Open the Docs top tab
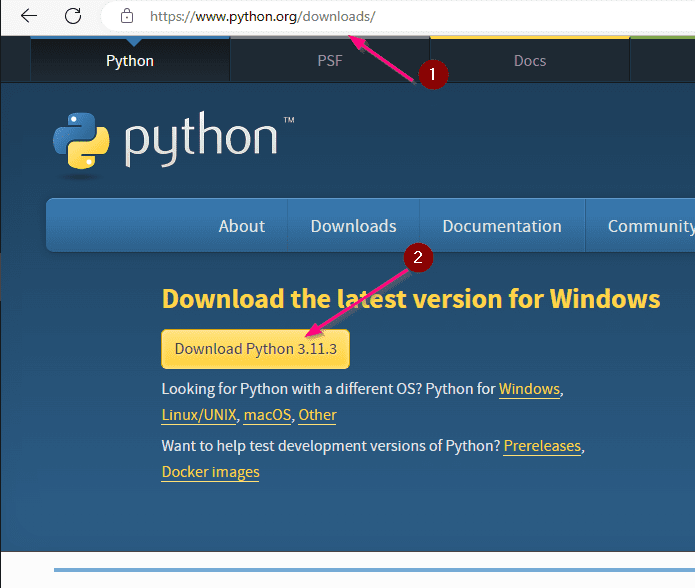The width and height of the screenshot is (695, 588). point(530,60)
